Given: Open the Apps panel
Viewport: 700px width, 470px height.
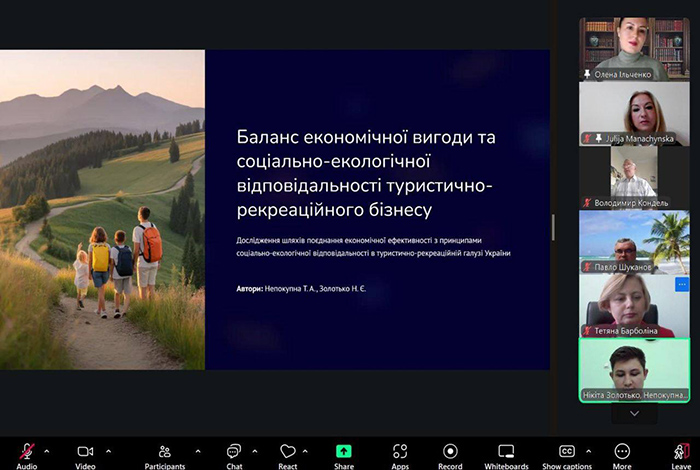Looking at the screenshot, I should [400, 452].
